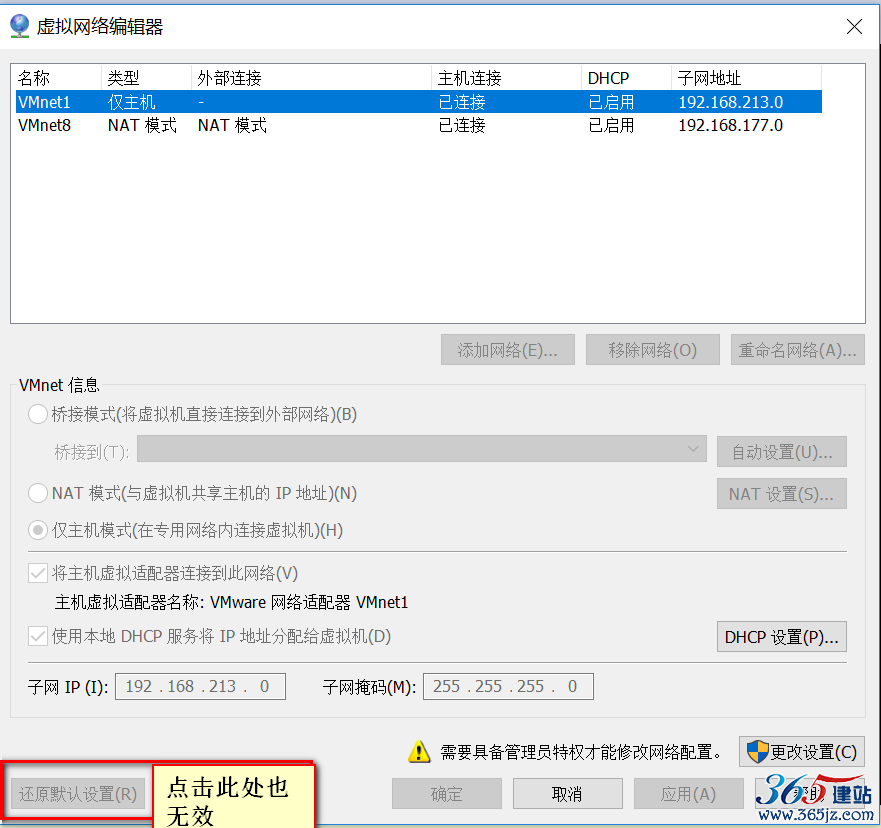The height and width of the screenshot is (828, 881).
Task: Select 仅主机模式 radio button
Action: click(38, 530)
